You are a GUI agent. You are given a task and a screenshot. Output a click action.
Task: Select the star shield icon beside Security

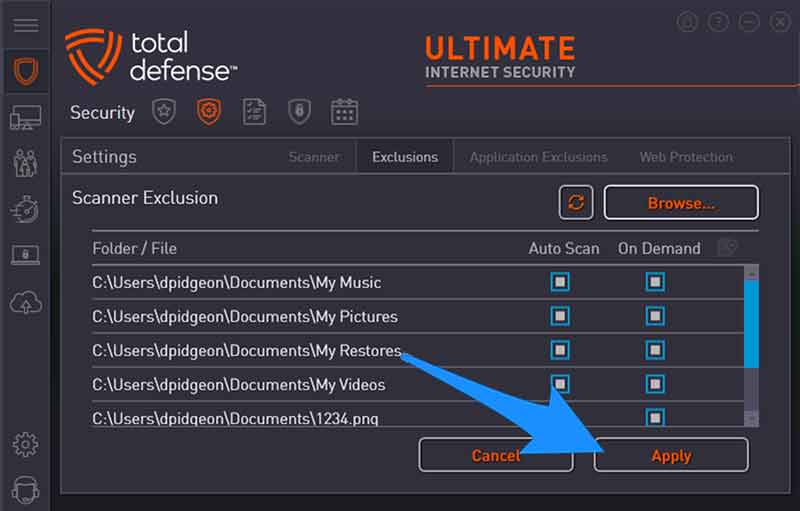(x=164, y=111)
